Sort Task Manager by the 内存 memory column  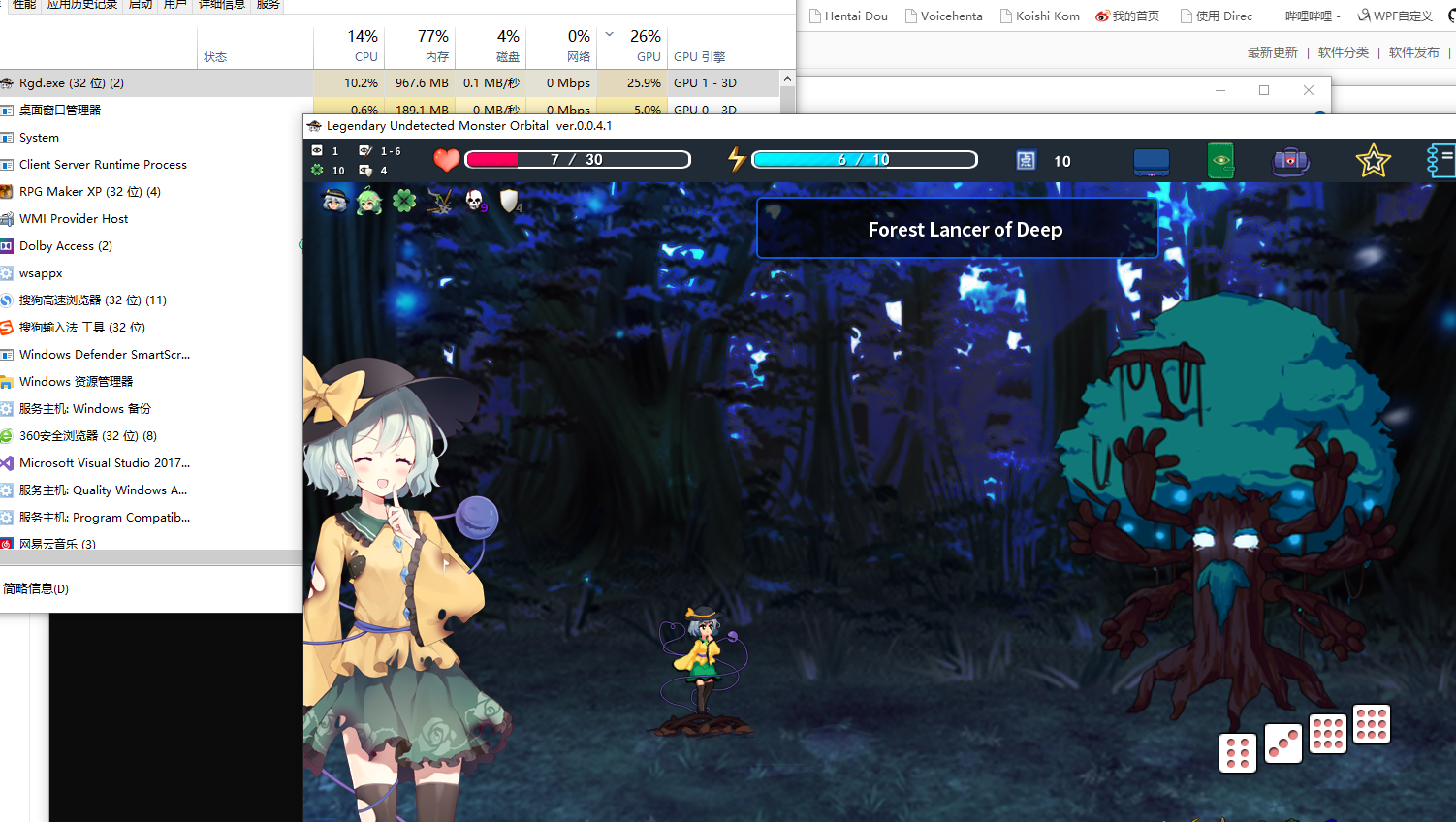click(420, 46)
